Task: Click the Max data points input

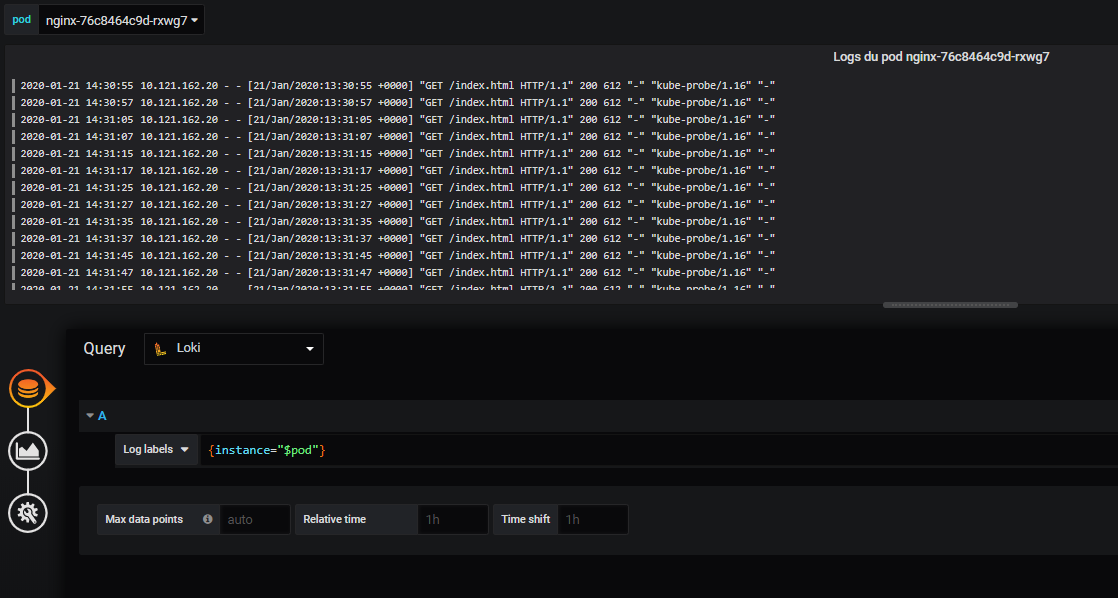Action: [x=255, y=520]
